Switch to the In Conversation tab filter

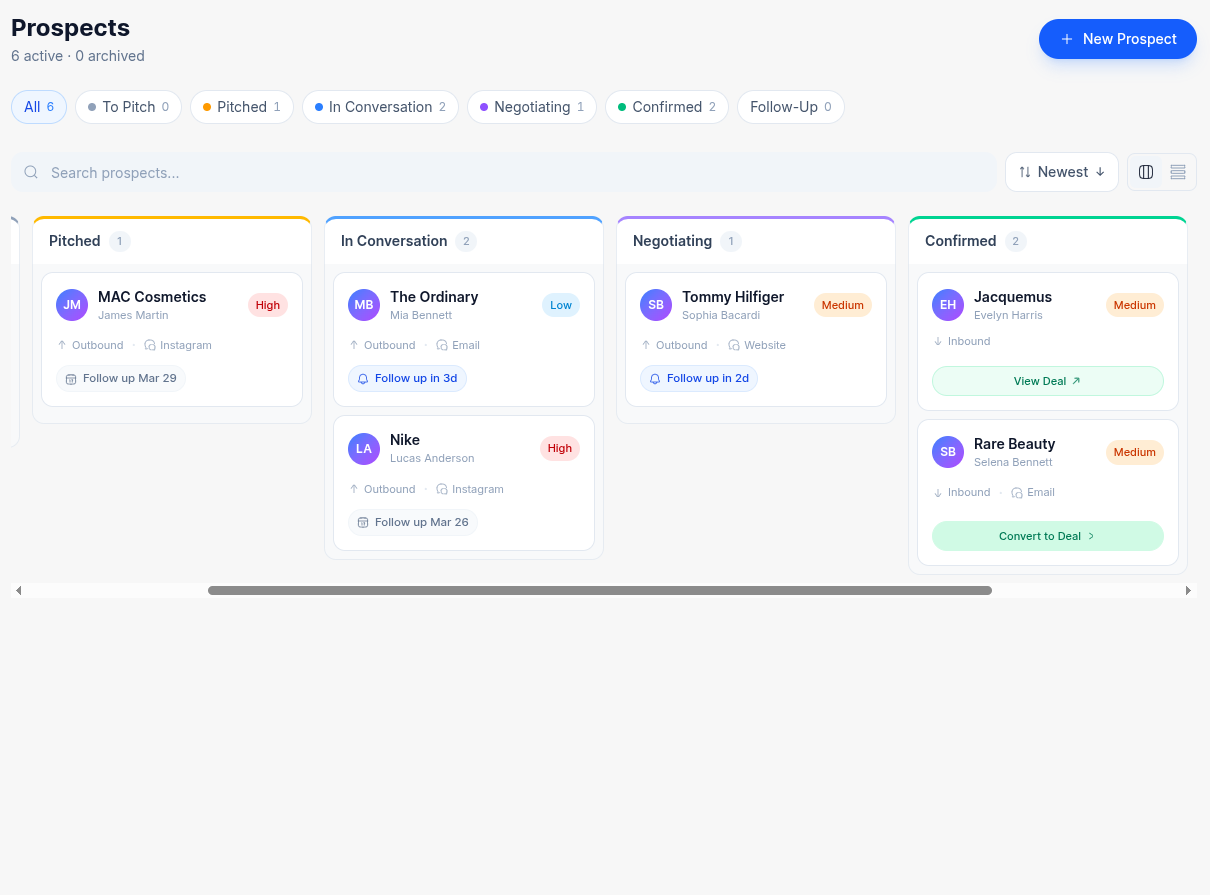pyautogui.click(x=380, y=106)
